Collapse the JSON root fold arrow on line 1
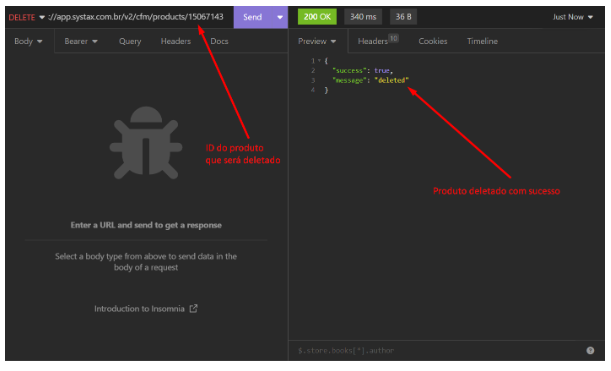This screenshot has width=611, height=371. click(x=319, y=61)
